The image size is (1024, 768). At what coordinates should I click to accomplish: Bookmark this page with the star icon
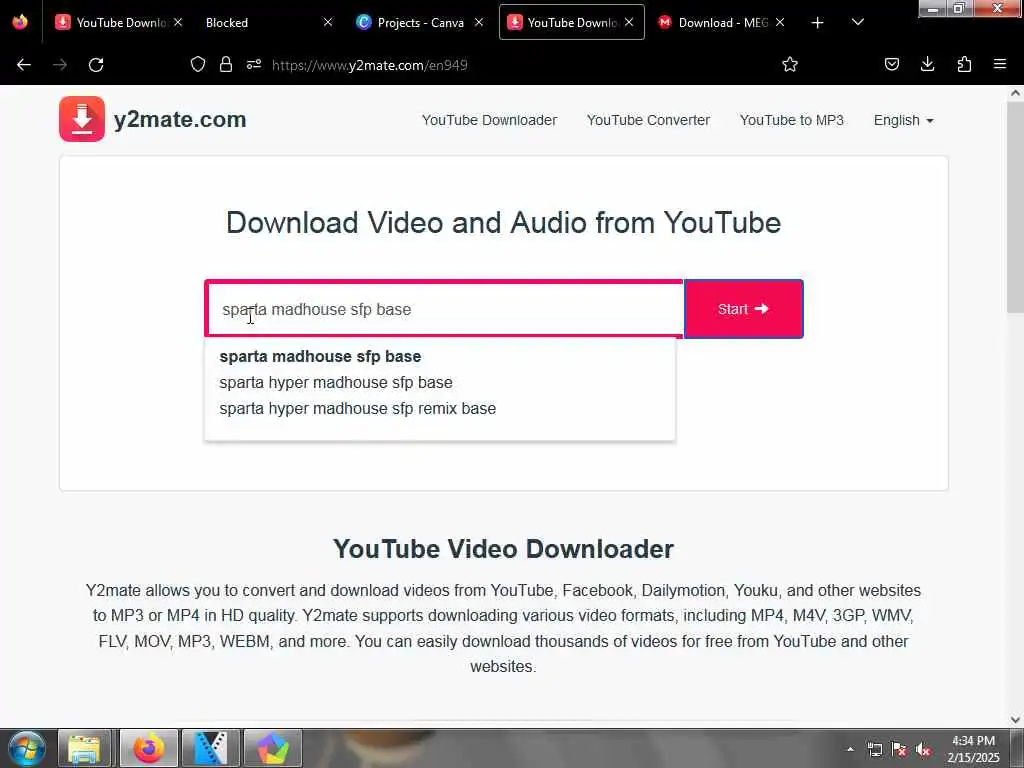click(x=790, y=64)
